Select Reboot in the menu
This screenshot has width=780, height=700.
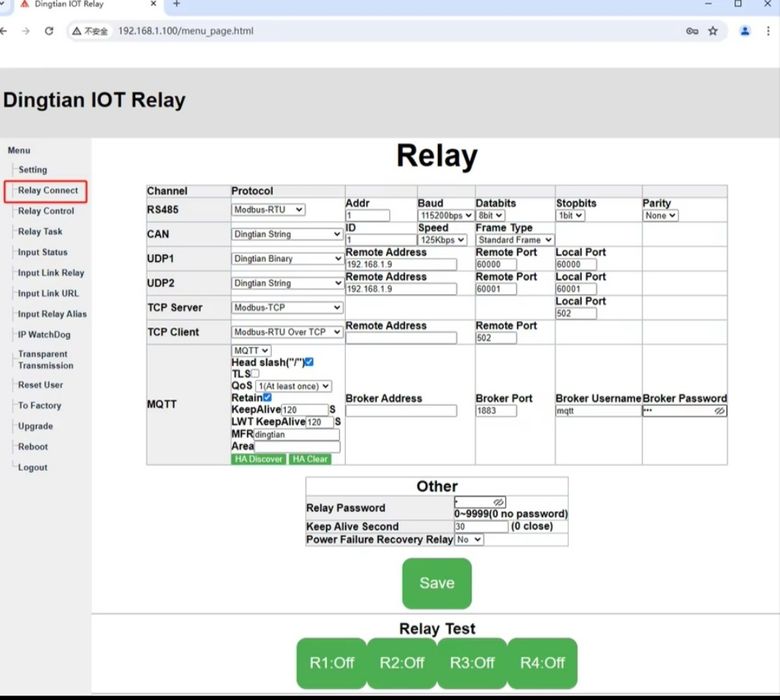33,447
